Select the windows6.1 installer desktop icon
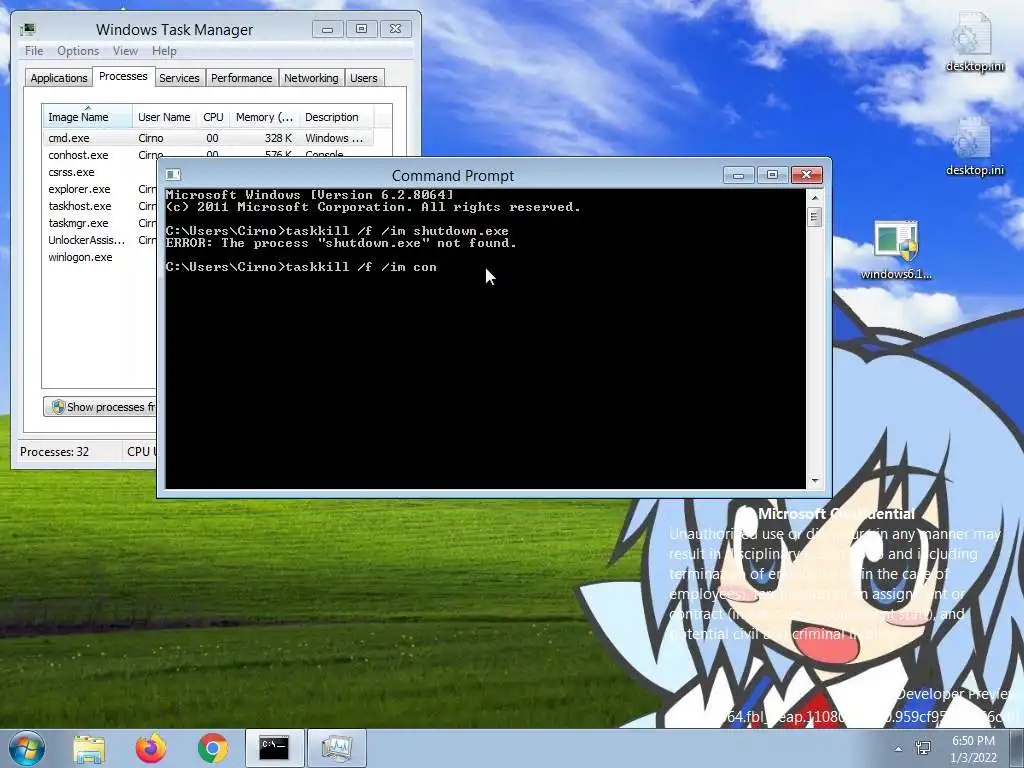The width and height of the screenshot is (1024, 768). tap(896, 249)
